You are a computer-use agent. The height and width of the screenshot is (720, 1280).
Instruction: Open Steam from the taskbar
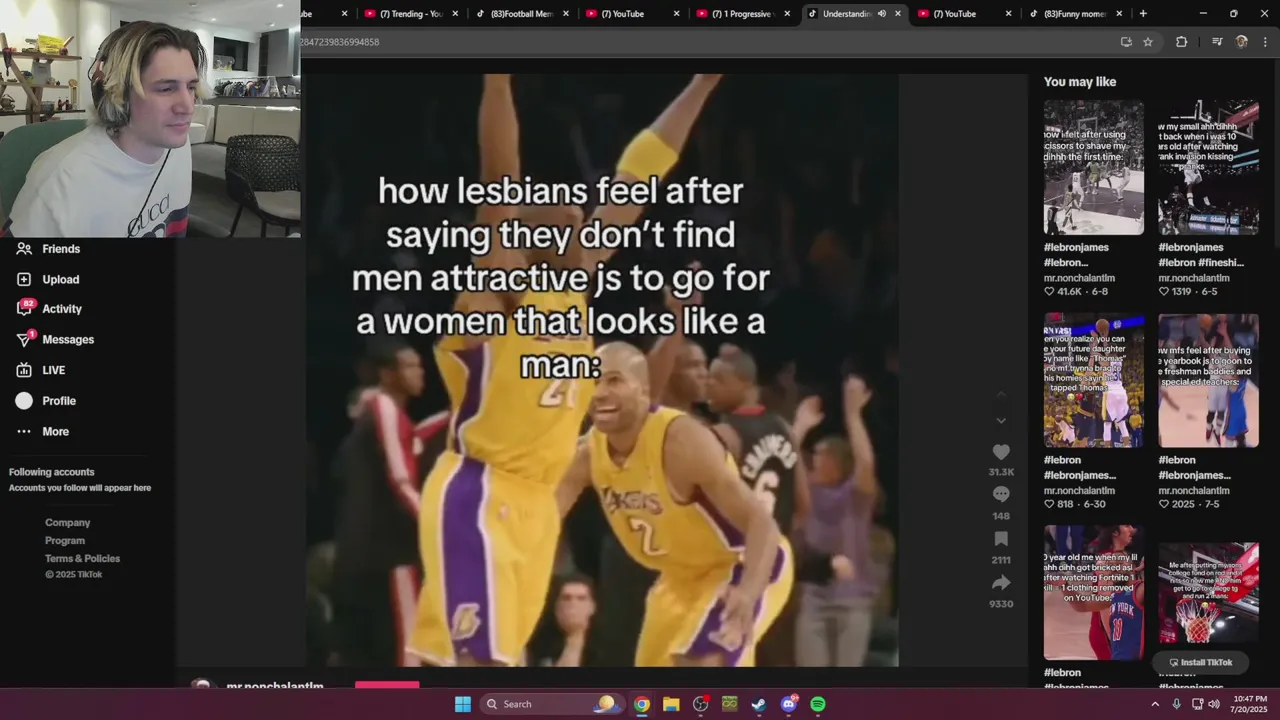pos(759,704)
